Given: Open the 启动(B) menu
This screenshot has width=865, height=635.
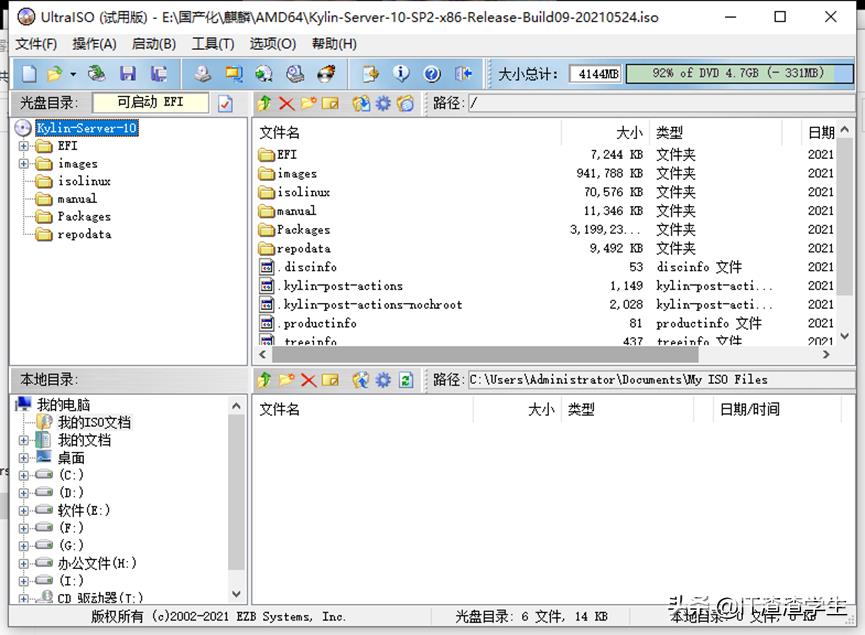Looking at the screenshot, I should pyautogui.click(x=153, y=44).
